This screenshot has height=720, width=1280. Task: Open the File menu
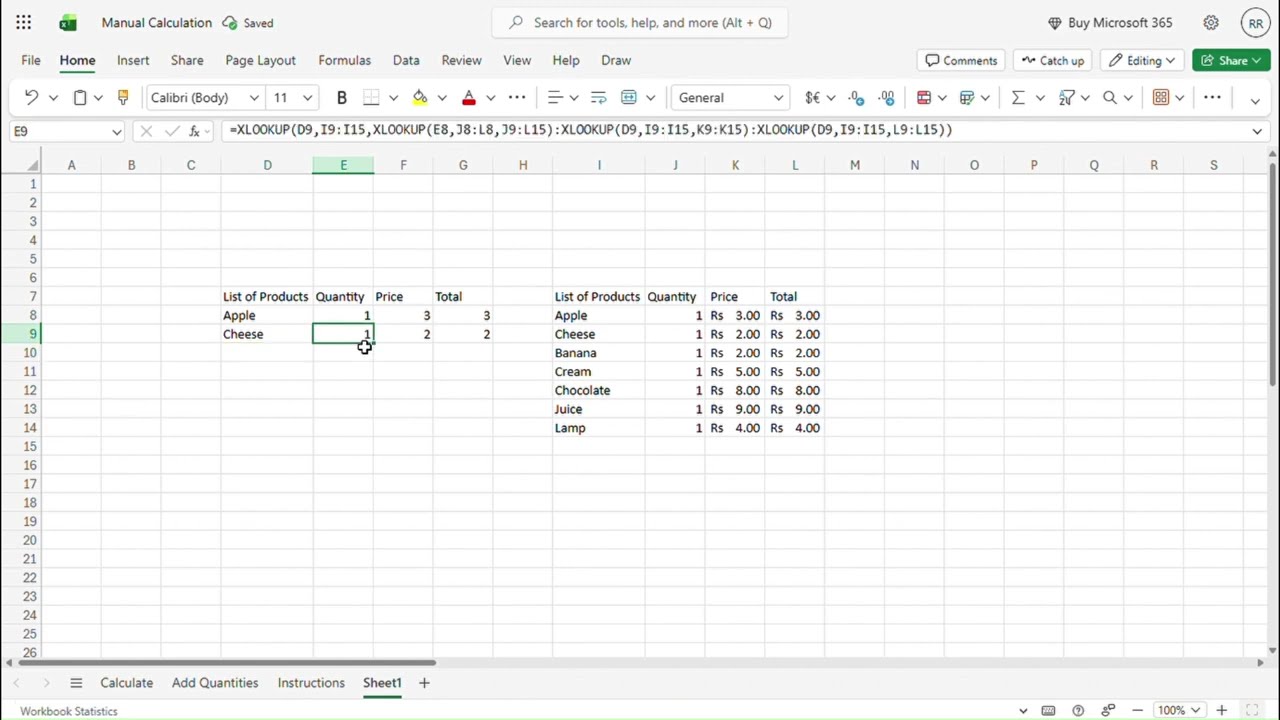(31, 60)
